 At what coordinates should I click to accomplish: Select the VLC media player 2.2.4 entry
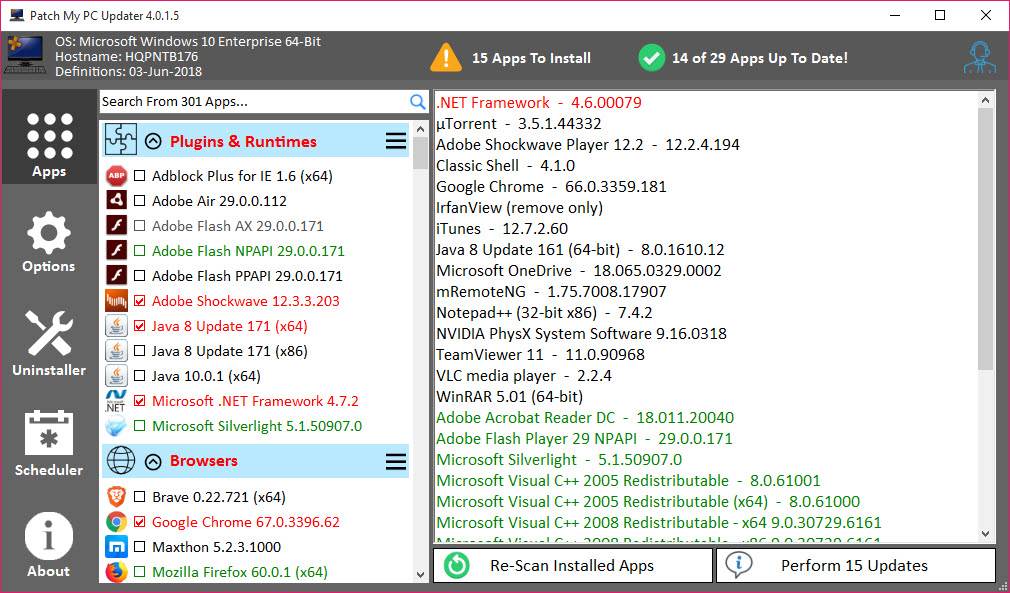point(524,375)
